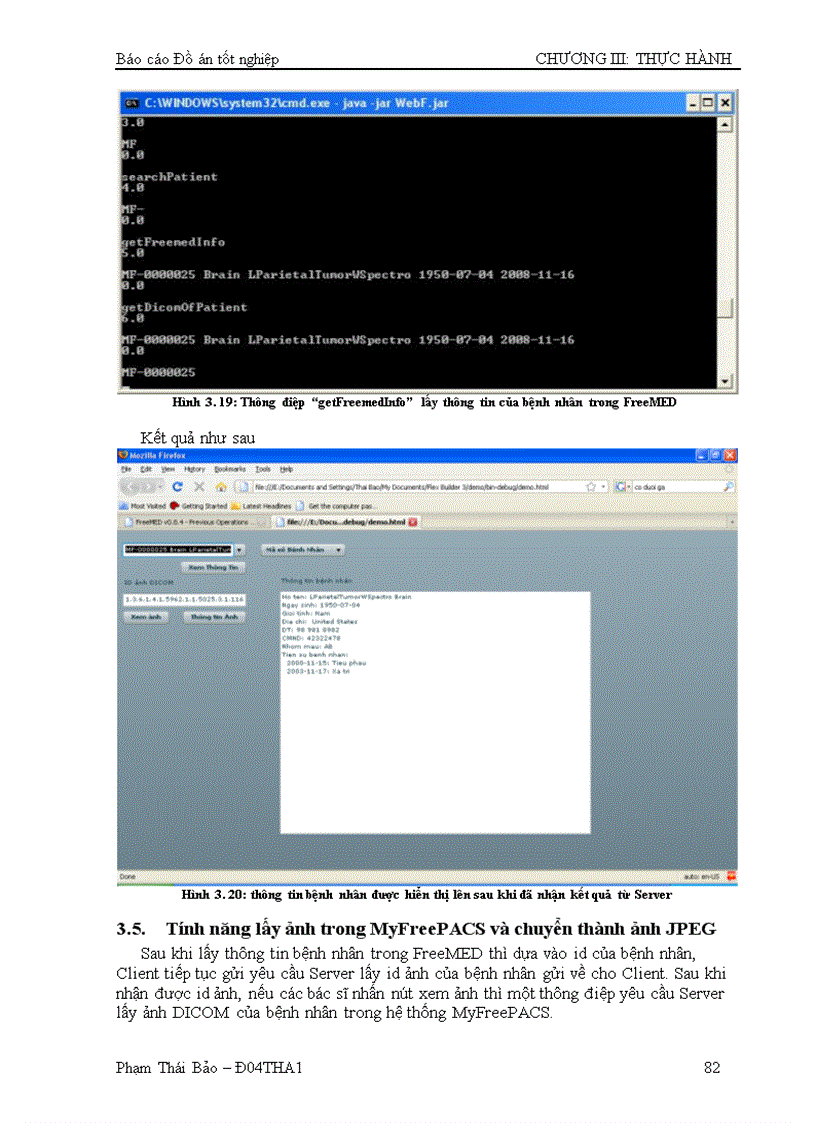Image resolution: width=816 pixels, height=1123 pixels.
Task: Click the Thông tin Ảnh button
Action: point(213,618)
